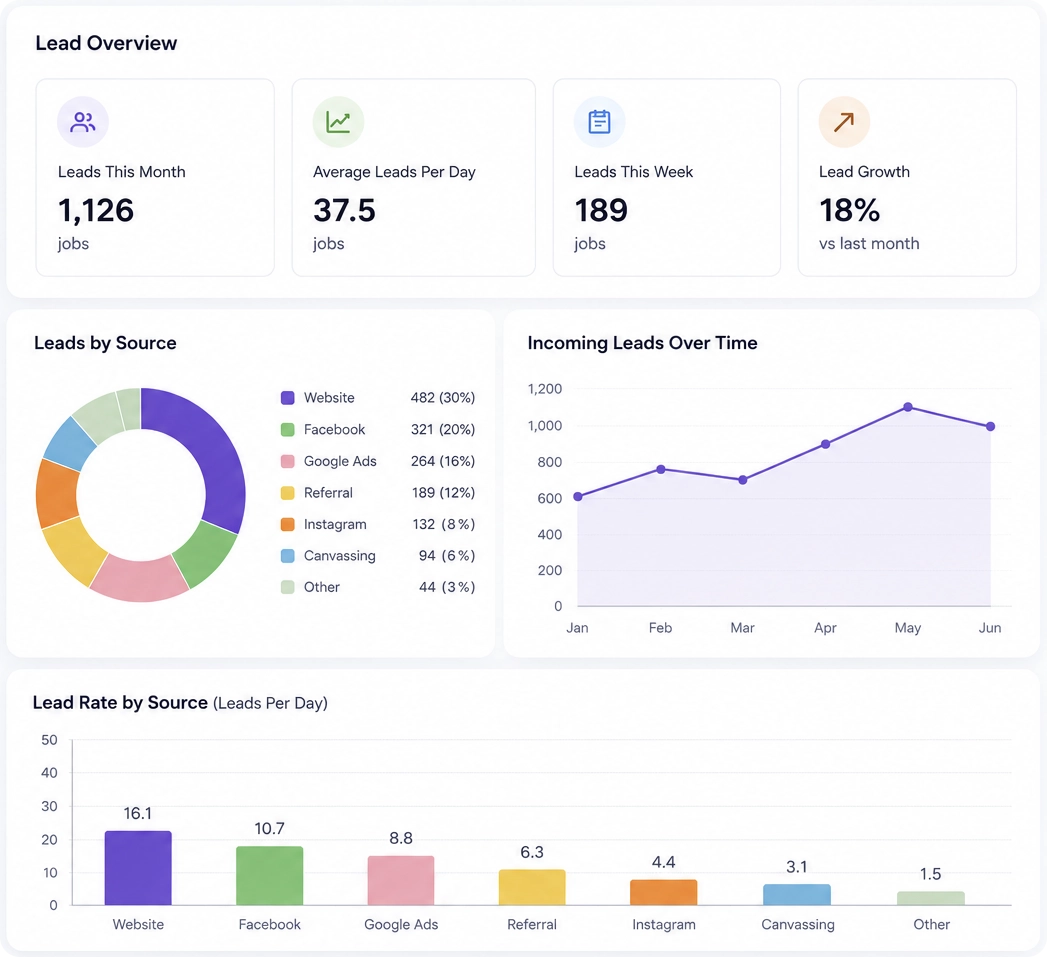Click the '132 (8%)' Instagram count
Image resolution: width=1047 pixels, height=957 pixels.
(x=444, y=524)
